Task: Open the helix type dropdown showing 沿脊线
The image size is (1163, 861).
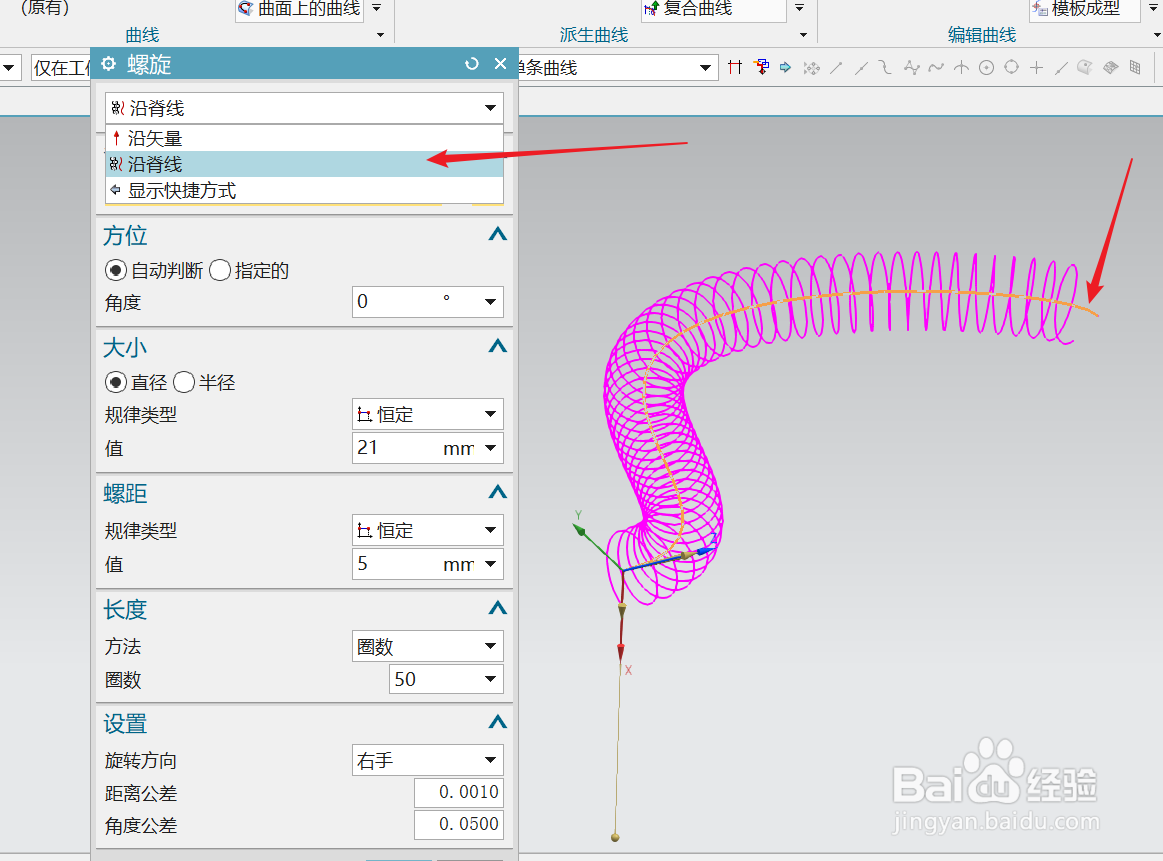Action: [304, 108]
